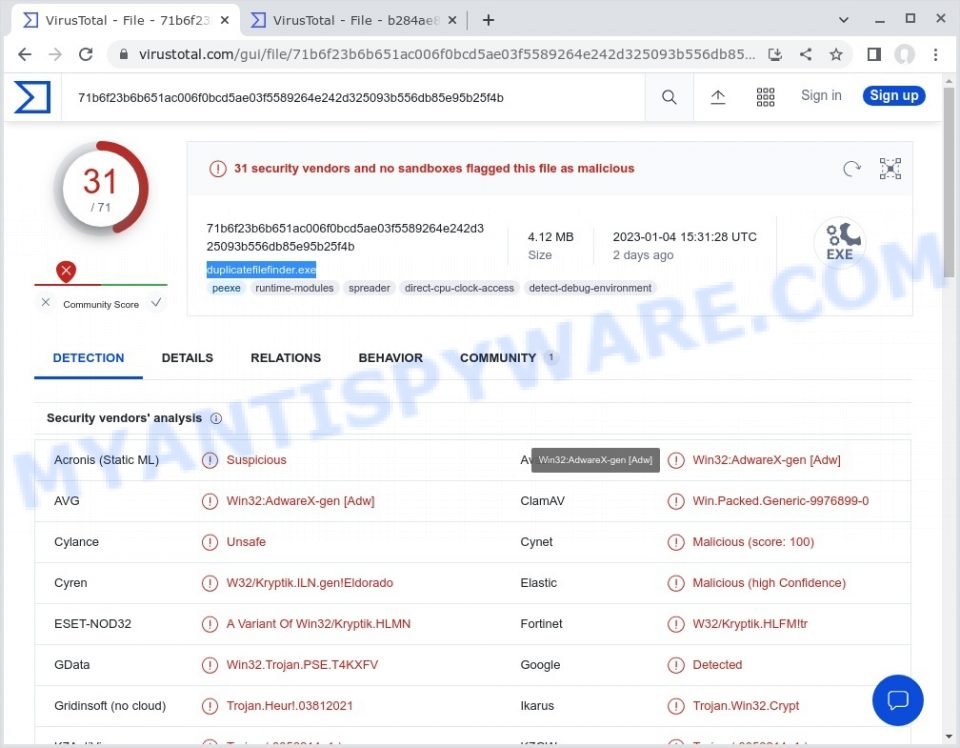Click the upload file icon

(718, 97)
